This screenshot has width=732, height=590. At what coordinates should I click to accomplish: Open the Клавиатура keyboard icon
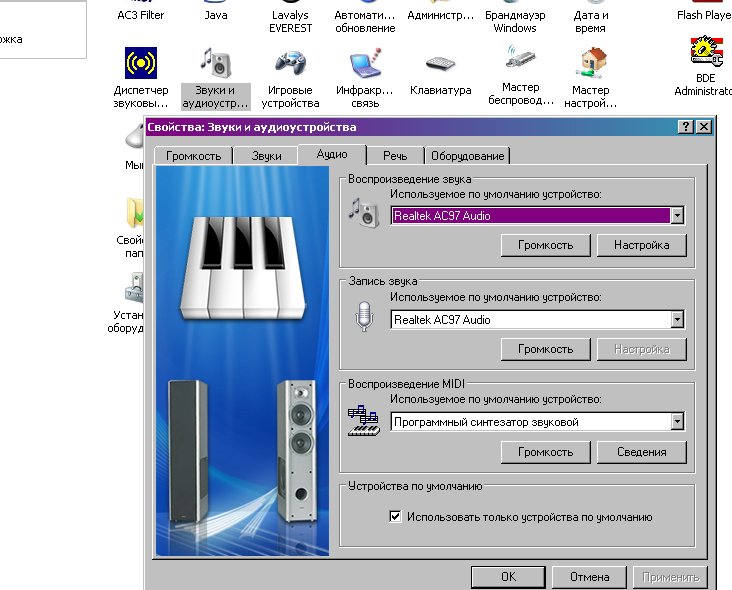click(440, 63)
